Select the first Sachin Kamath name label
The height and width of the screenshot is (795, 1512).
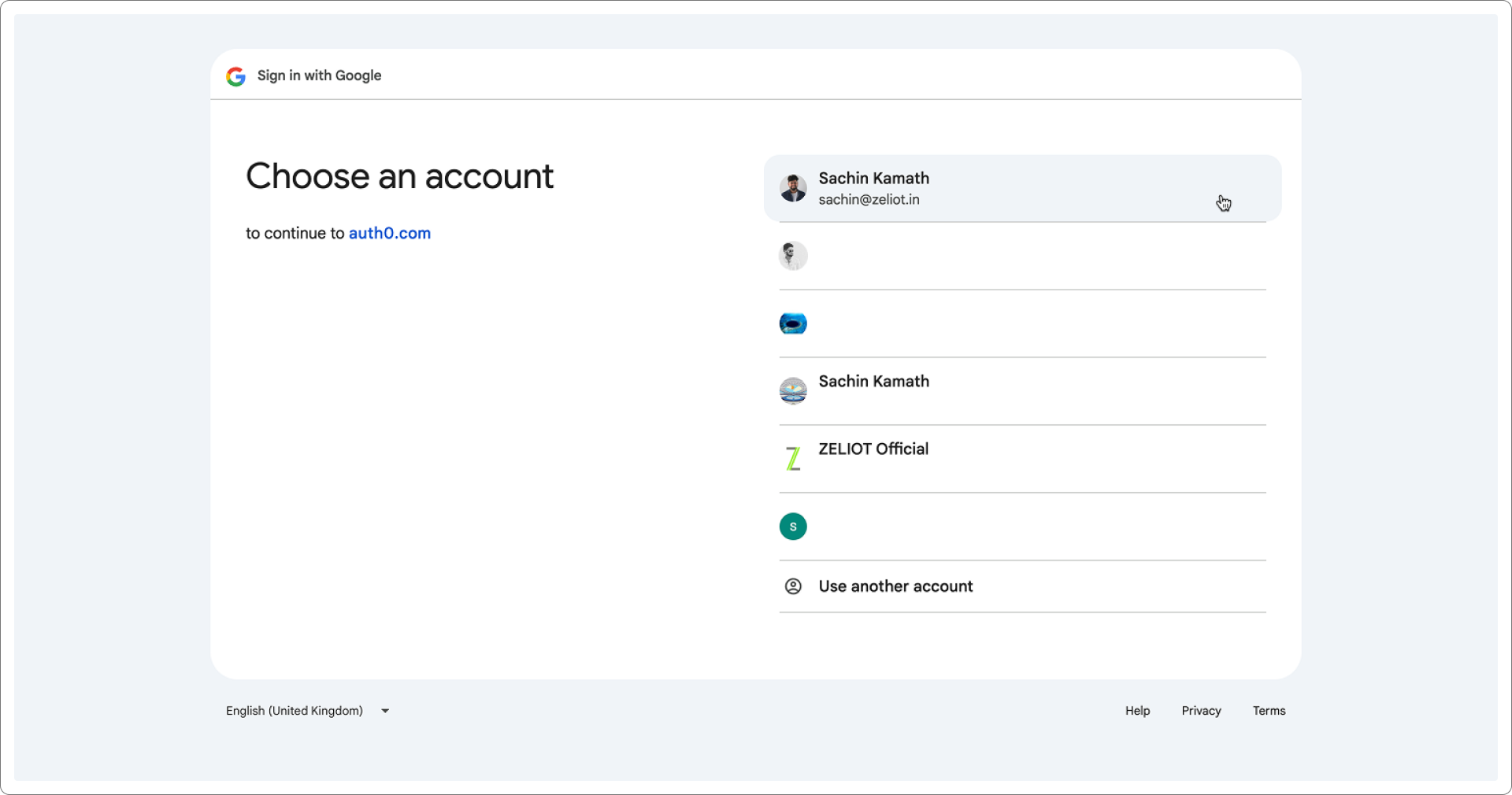(x=873, y=178)
